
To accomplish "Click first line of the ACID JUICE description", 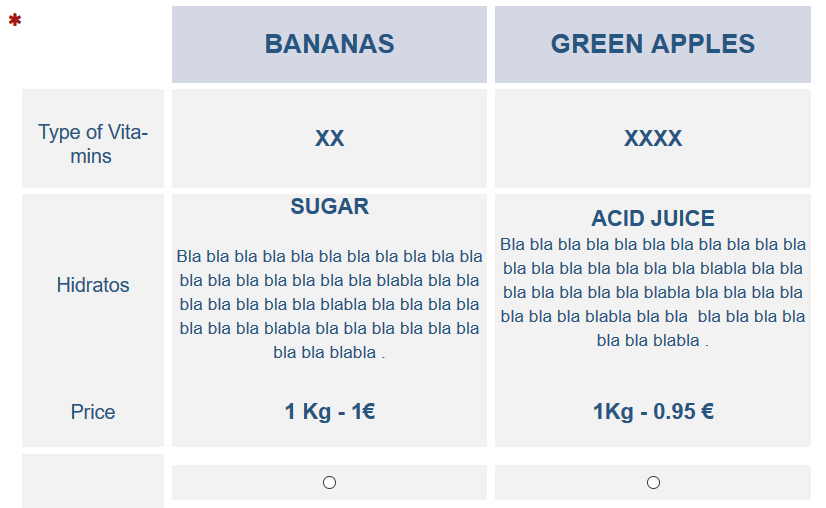I will (x=652, y=244).
